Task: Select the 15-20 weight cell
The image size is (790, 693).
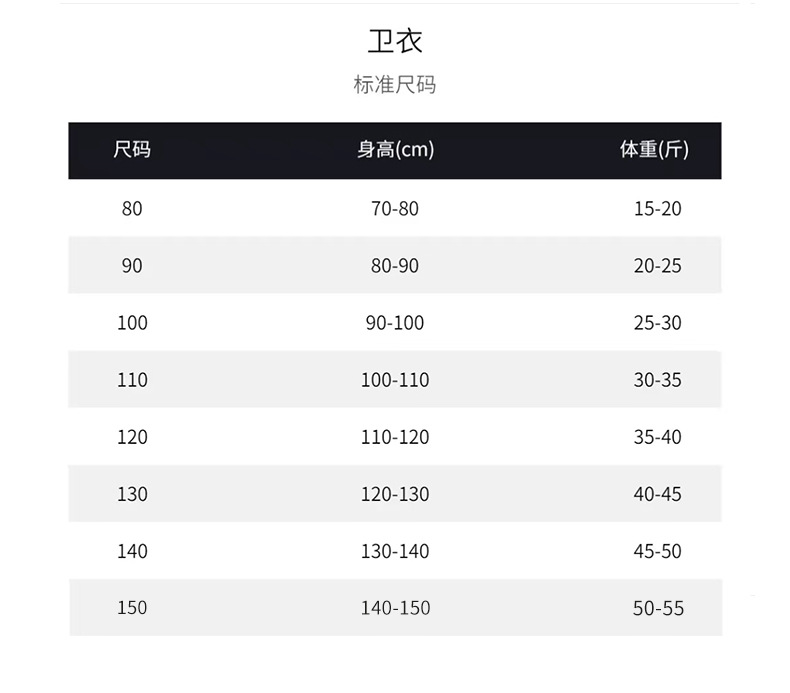Action: (x=657, y=208)
